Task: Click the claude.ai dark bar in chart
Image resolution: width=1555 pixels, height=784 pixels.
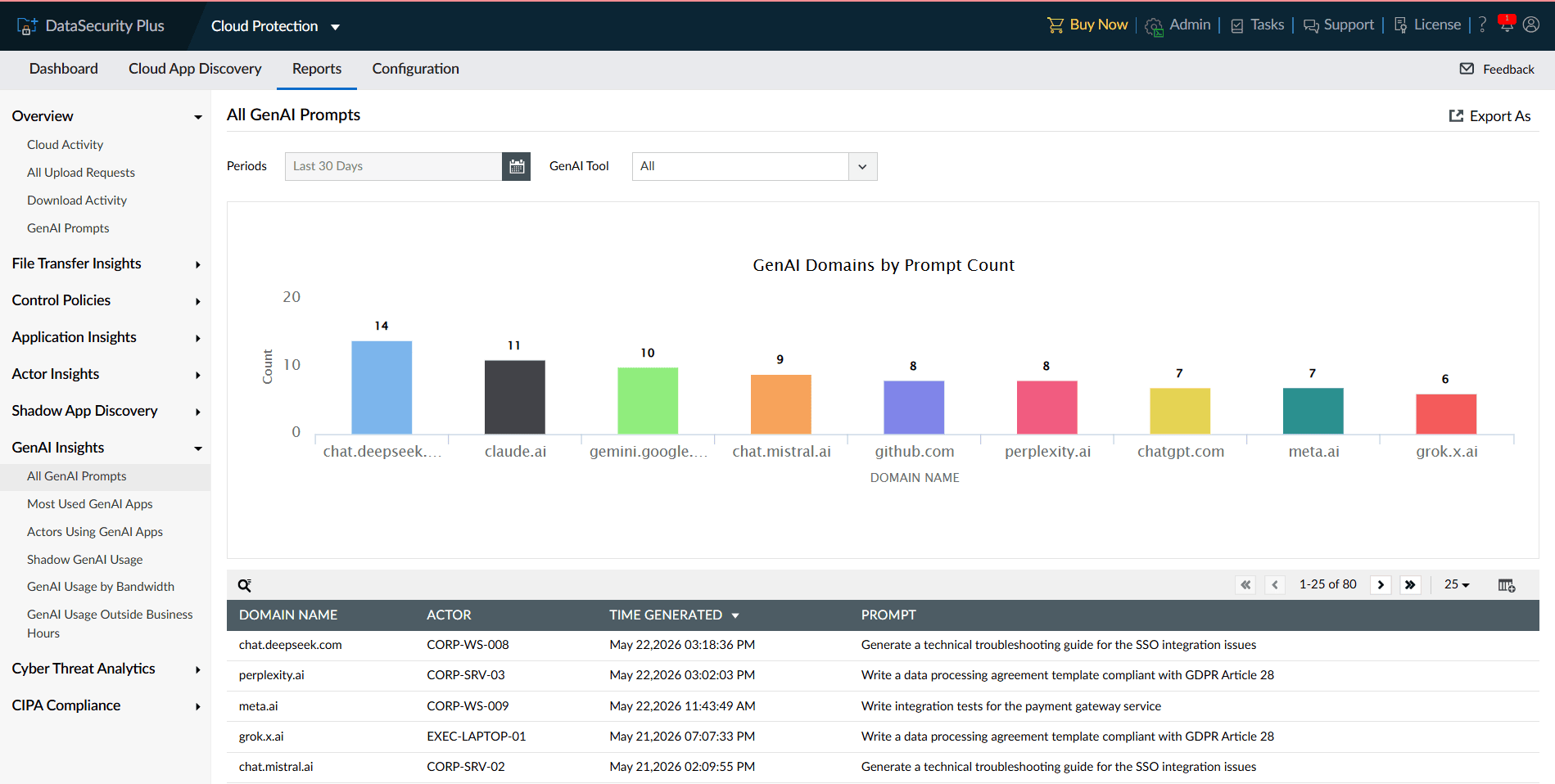Action: click(x=515, y=397)
